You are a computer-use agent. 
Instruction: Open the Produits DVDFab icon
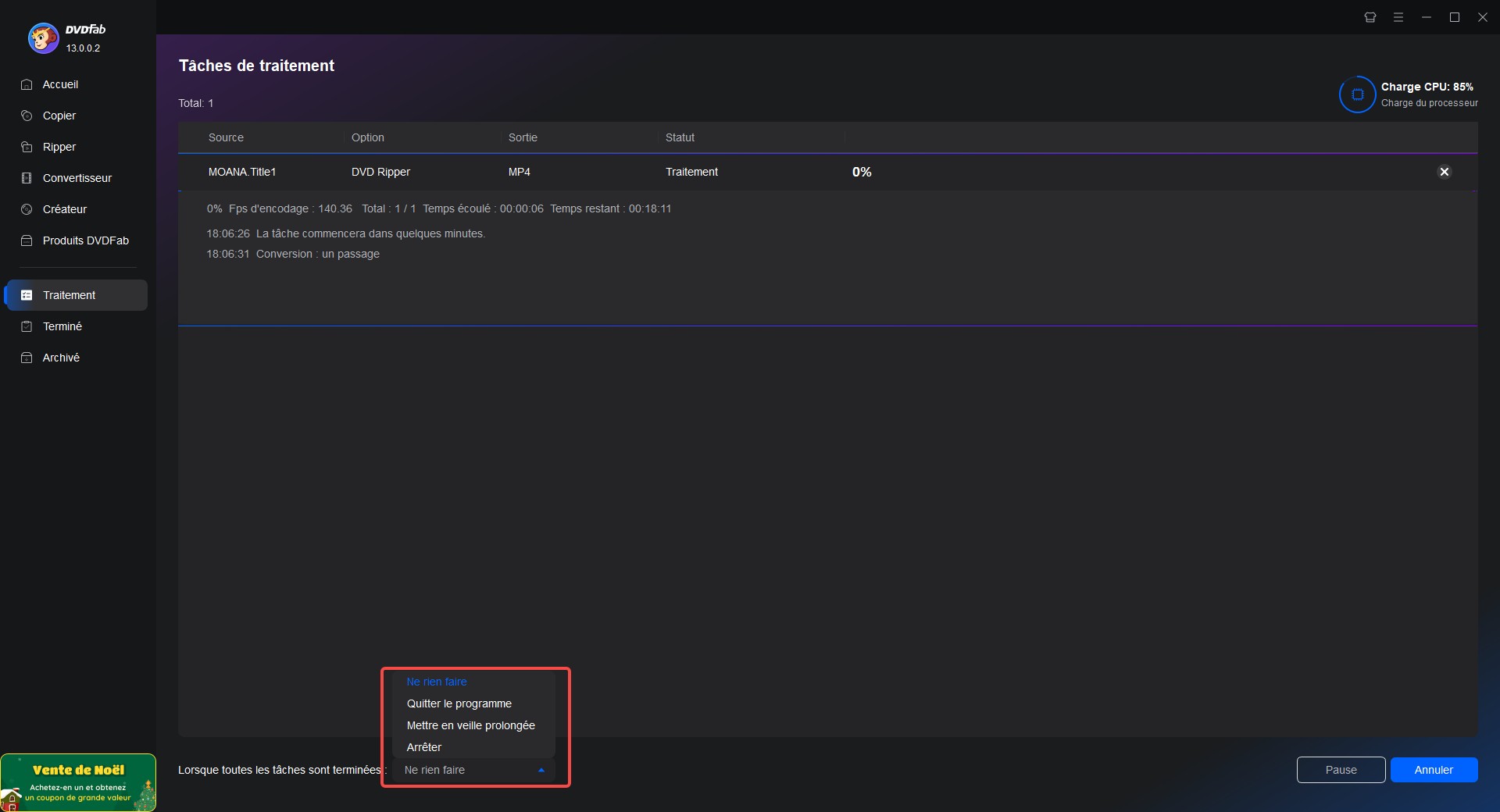27,240
